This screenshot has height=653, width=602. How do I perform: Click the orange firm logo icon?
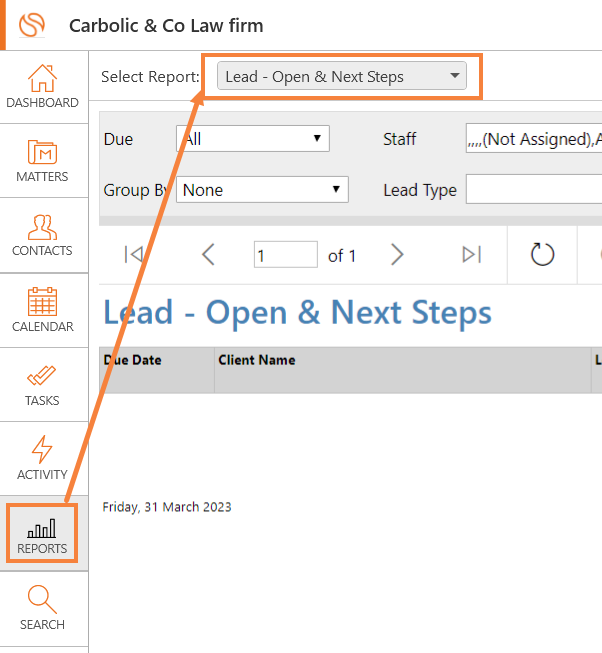click(32, 25)
